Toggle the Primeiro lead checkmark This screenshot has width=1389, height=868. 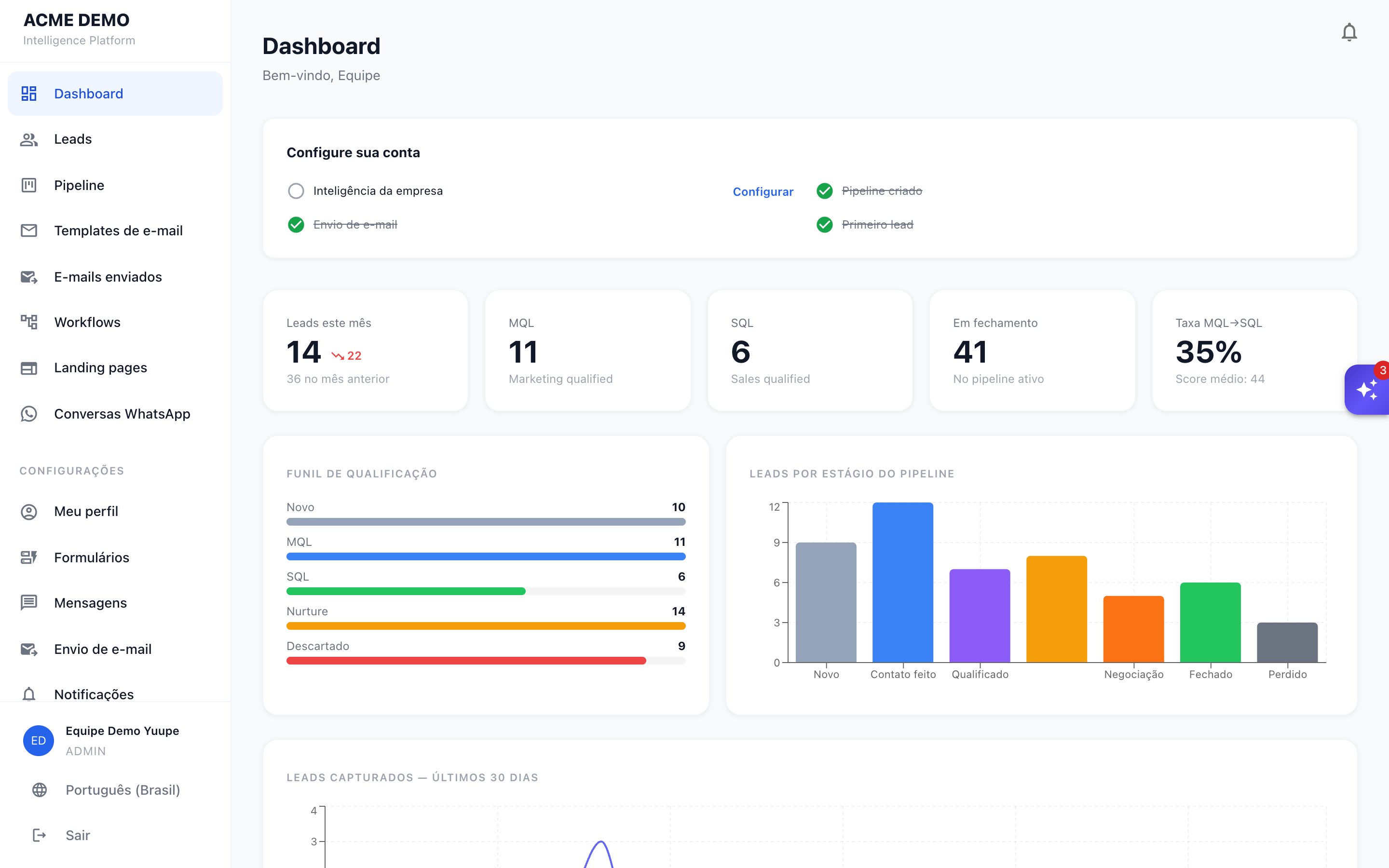pos(824,224)
